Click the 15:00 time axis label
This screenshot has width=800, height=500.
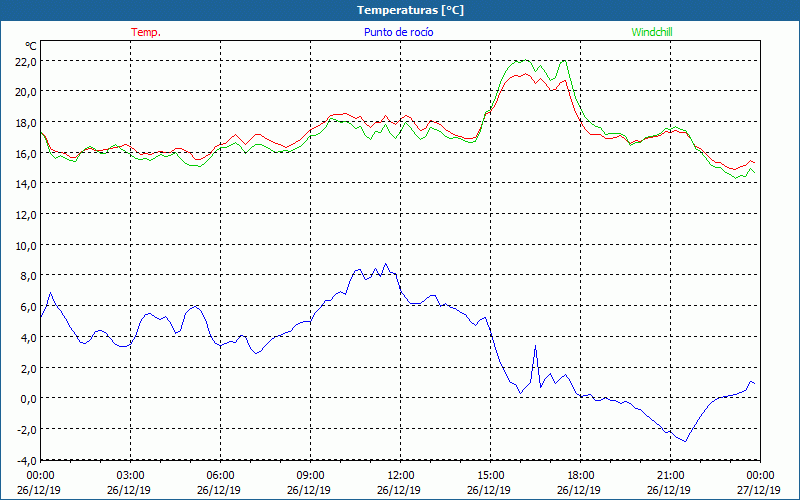pyautogui.click(x=489, y=476)
